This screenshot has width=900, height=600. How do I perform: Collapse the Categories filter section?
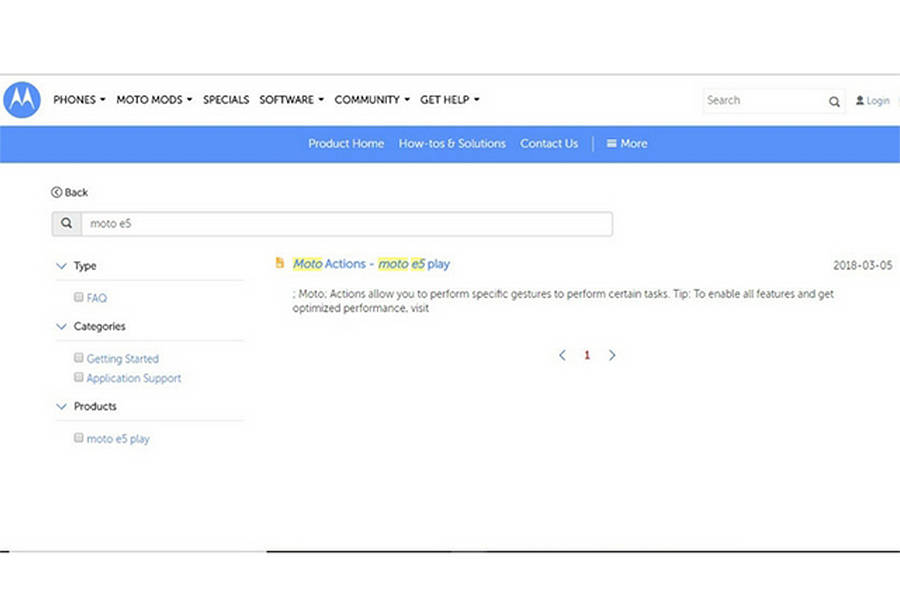(62, 326)
